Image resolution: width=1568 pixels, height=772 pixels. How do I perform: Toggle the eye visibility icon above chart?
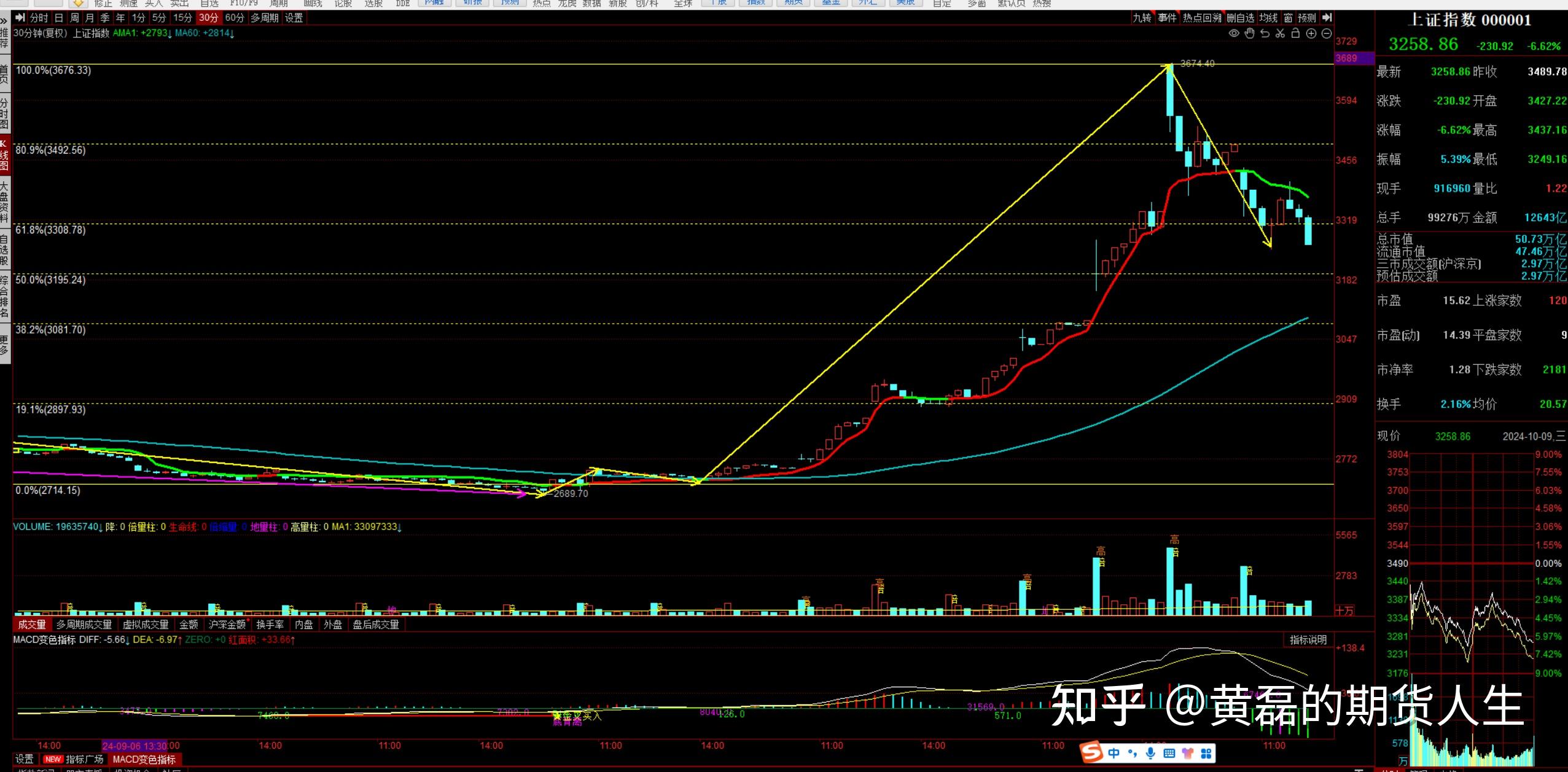pos(1234,34)
